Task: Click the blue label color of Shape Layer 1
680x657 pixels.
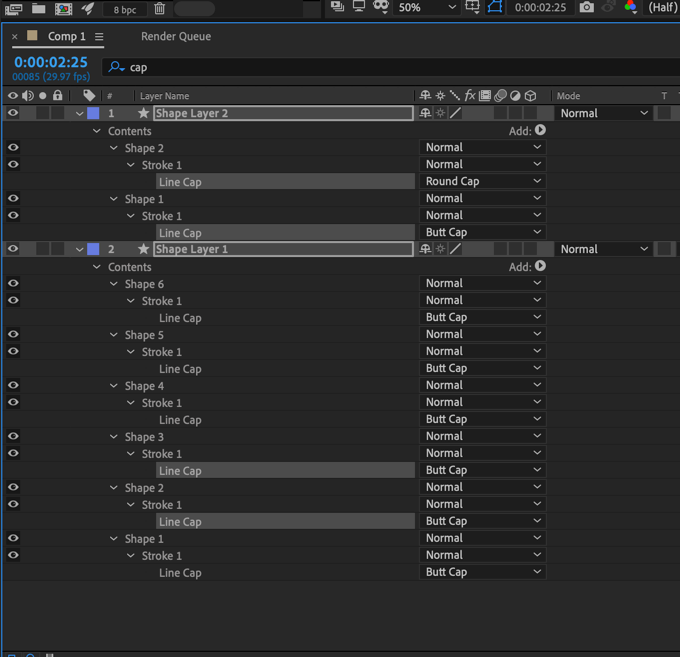Action: pos(93,249)
